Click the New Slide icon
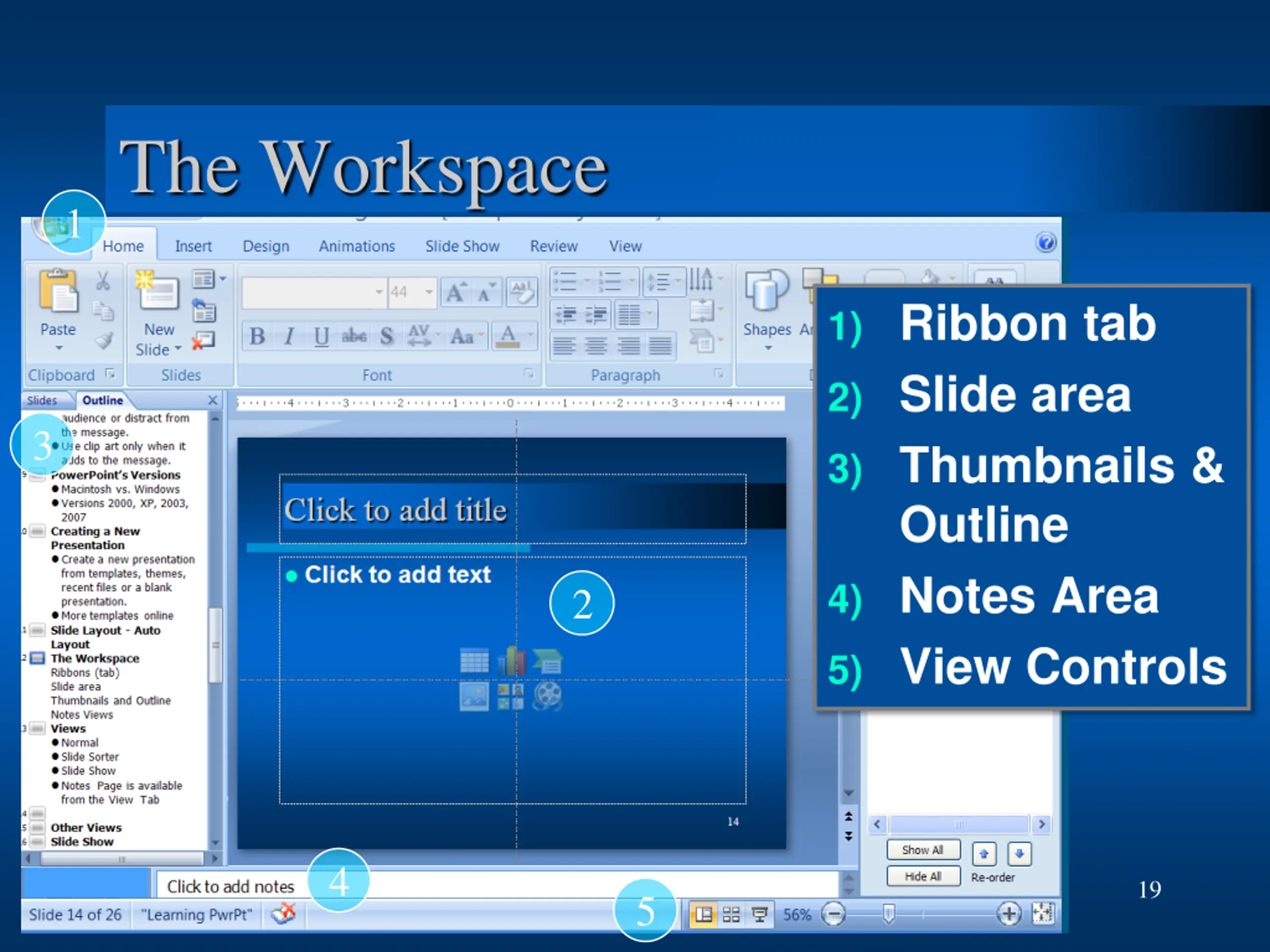This screenshot has width=1270, height=952. pyautogui.click(x=157, y=293)
